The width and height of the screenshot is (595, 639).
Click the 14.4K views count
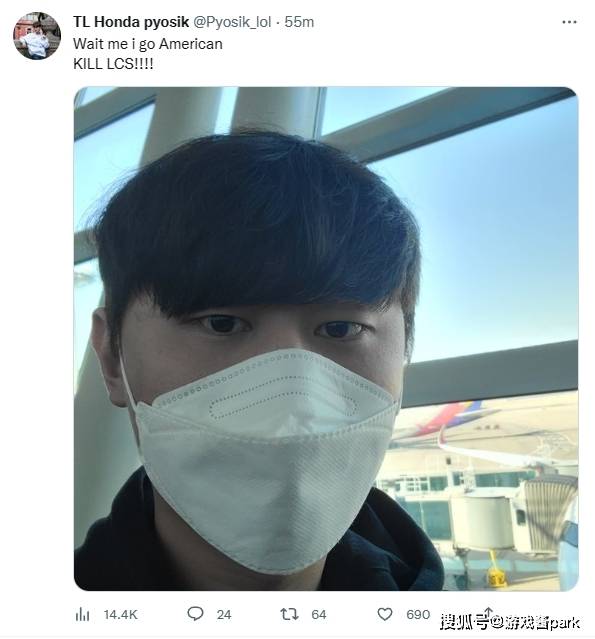[121, 615]
